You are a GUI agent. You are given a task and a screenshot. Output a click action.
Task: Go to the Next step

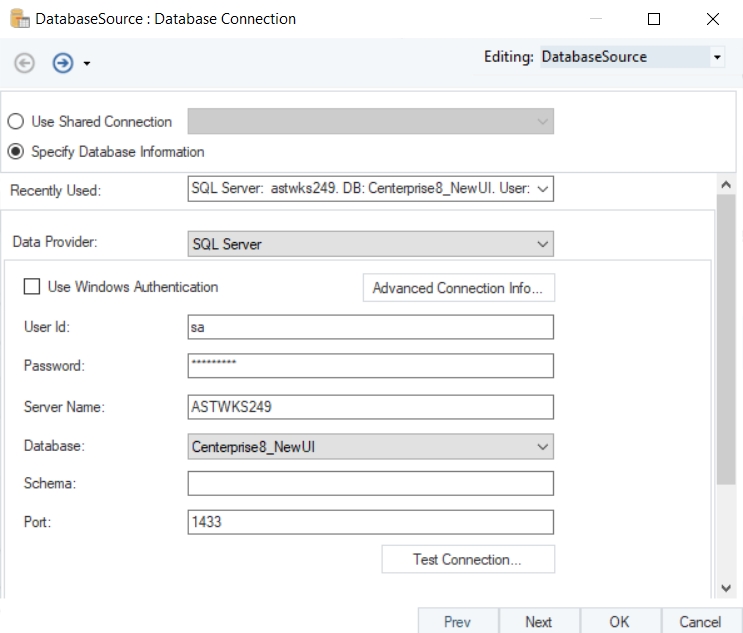point(538,621)
